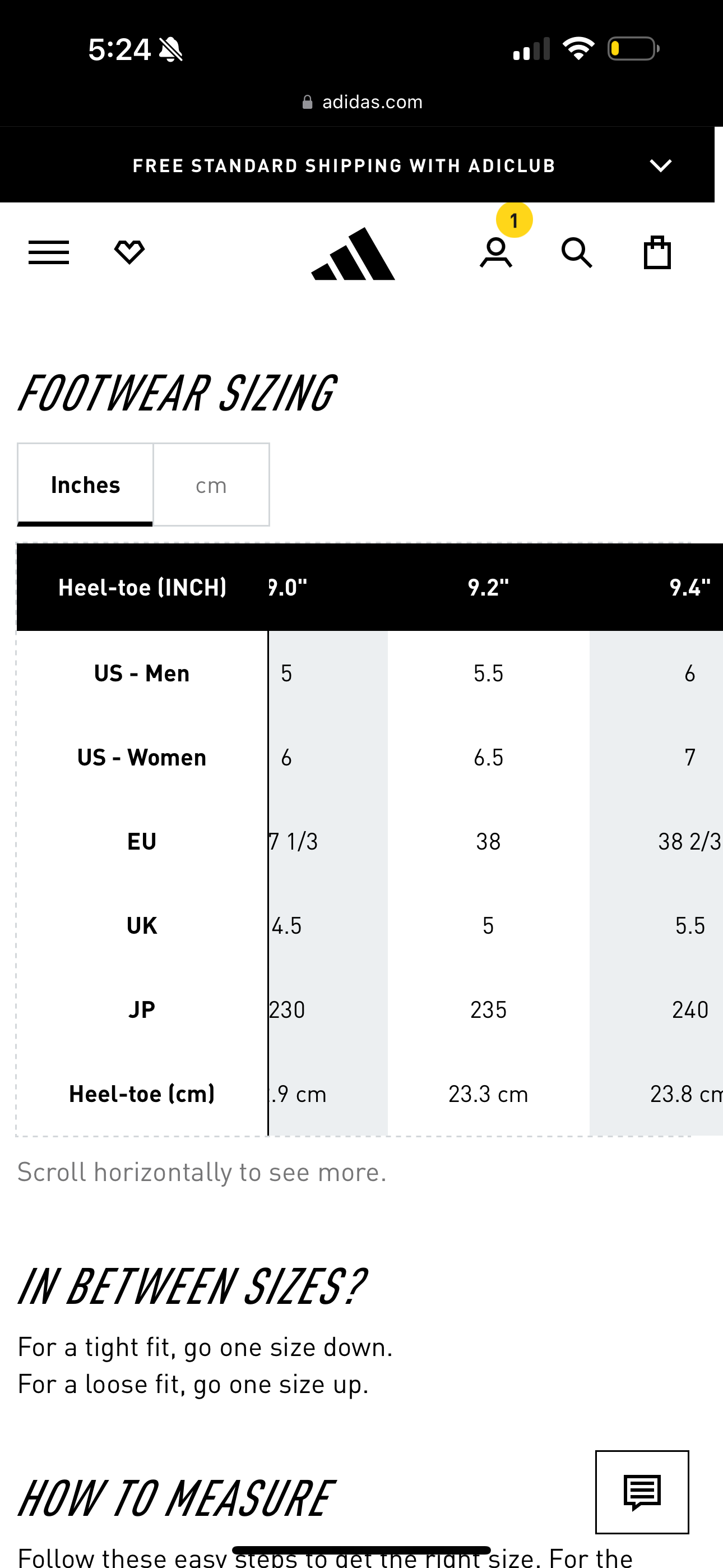
Task: Select the 9.2" heel-toe column header
Action: pyautogui.click(x=488, y=587)
